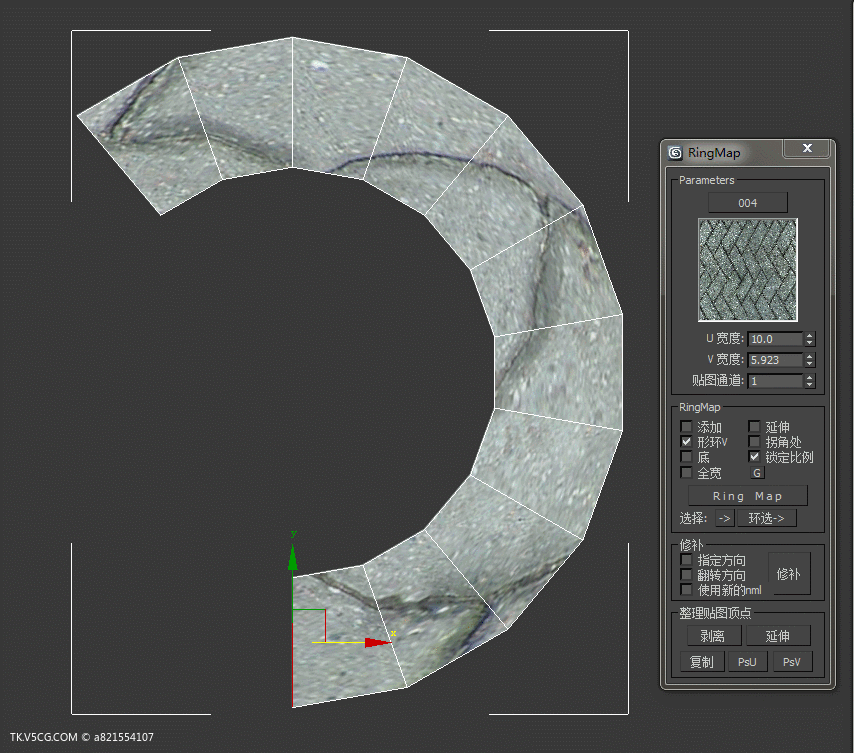This screenshot has width=854, height=753.
Task: Enable the 指定方向 option
Action: tap(686, 560)
